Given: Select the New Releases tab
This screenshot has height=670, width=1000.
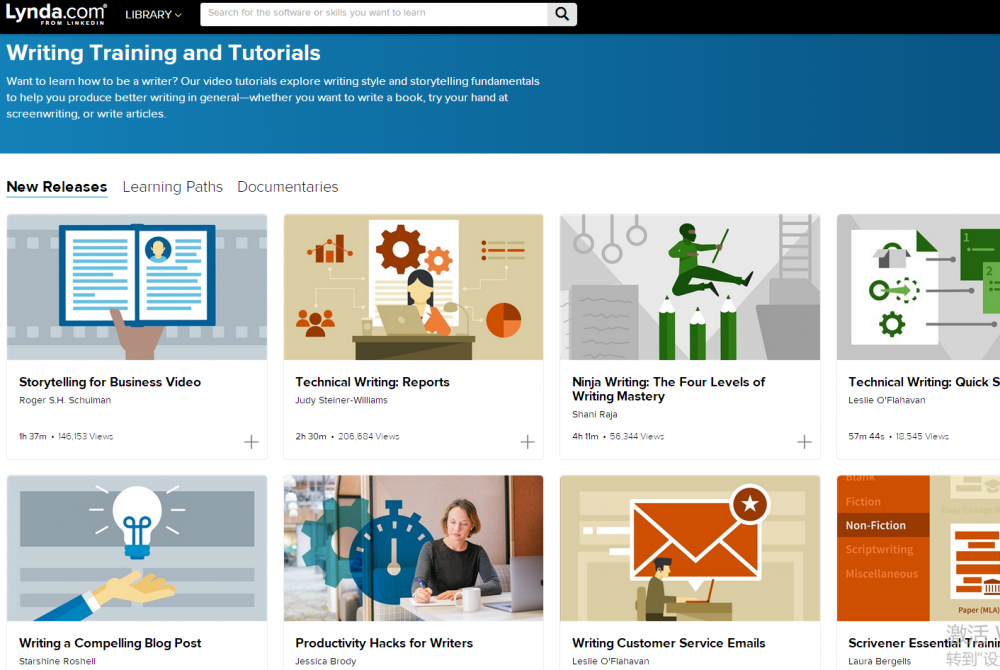Looking at the screenshot, I should pyautogui.click(x=57, y=187).
